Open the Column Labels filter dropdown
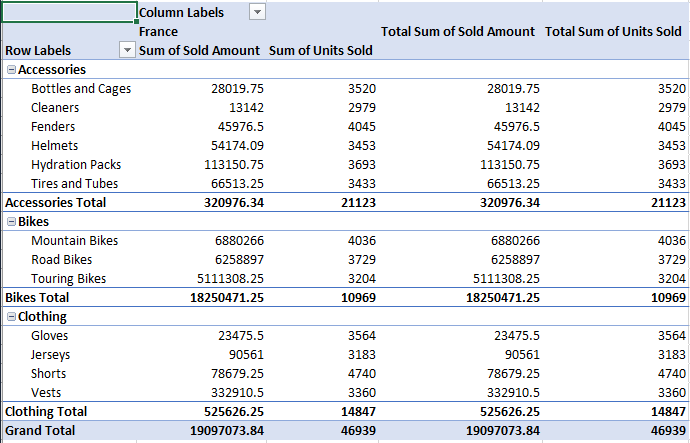The height and width of the screenshot is (443, 690). click(257, 12)
